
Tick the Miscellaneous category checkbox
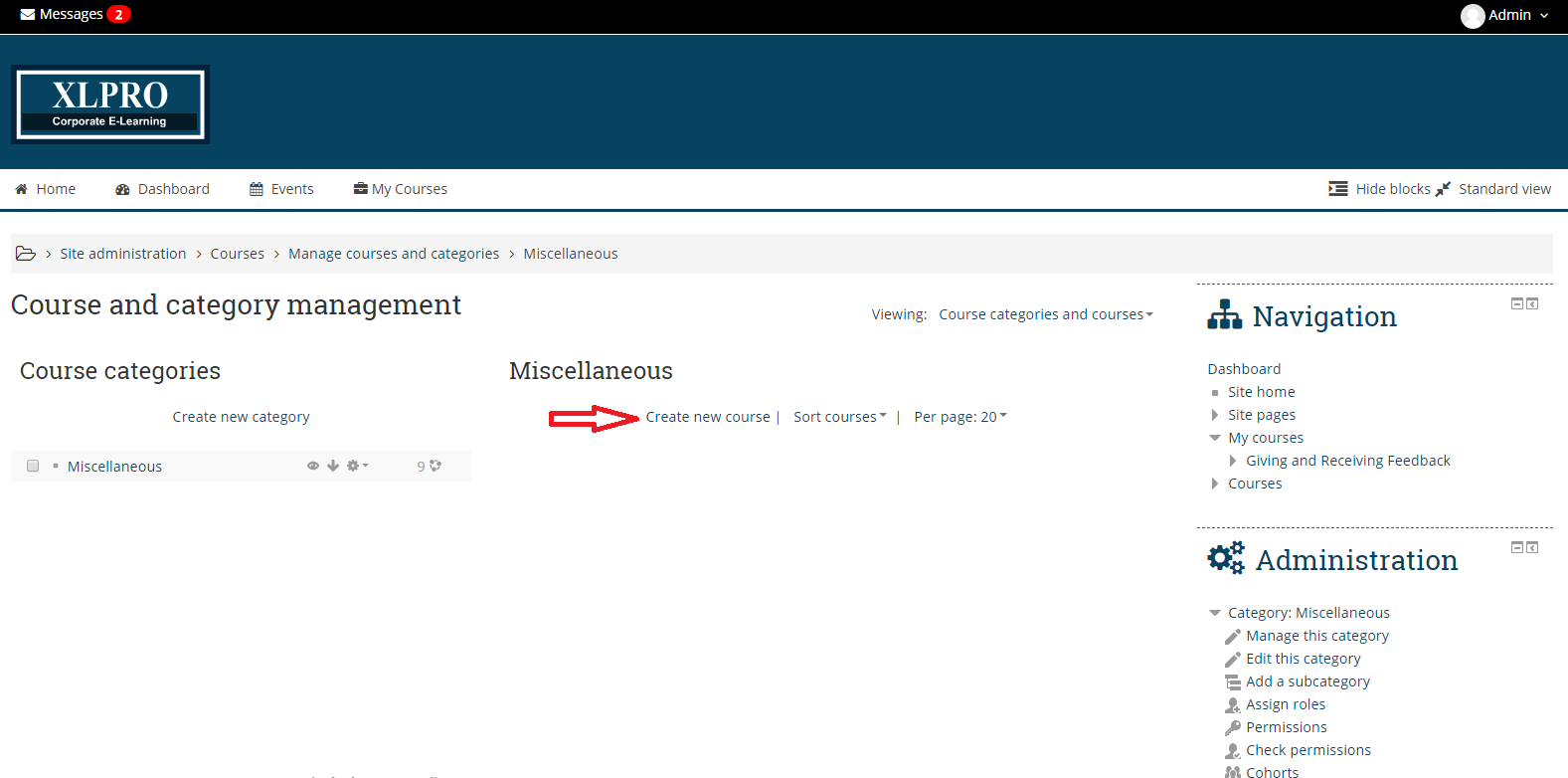(33, 466)
